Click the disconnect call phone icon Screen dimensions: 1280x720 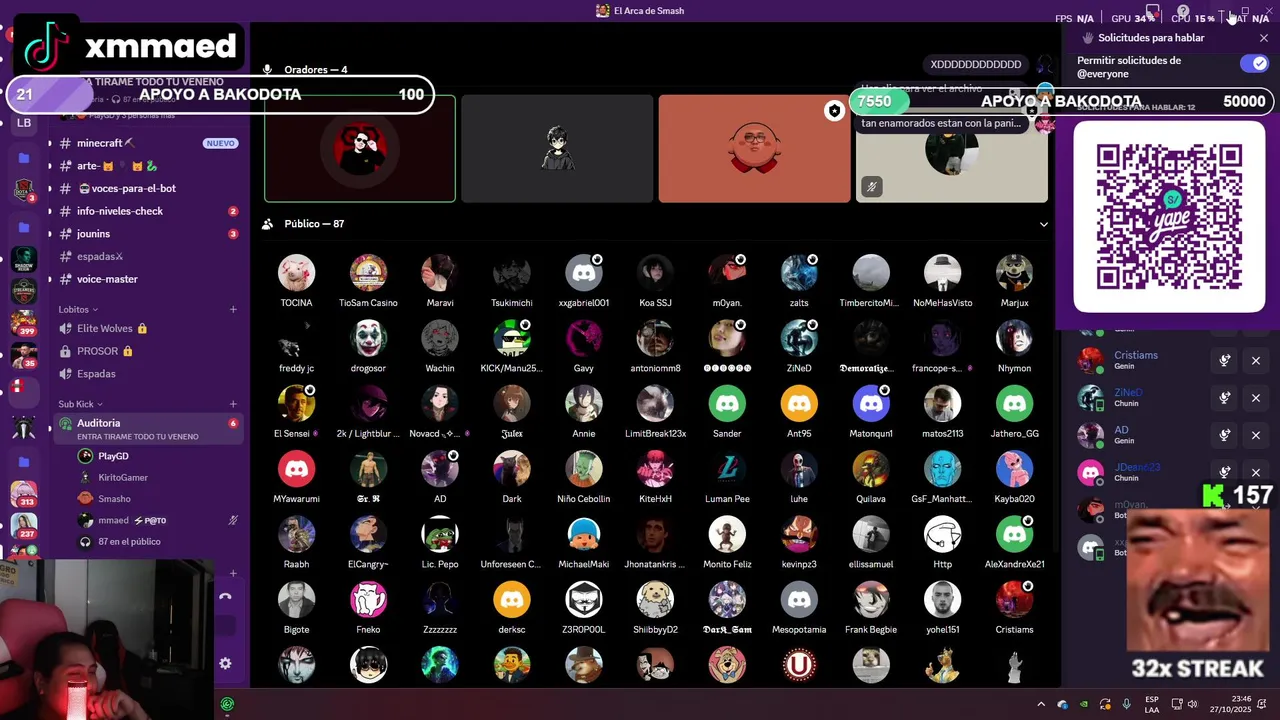point(225,597)
